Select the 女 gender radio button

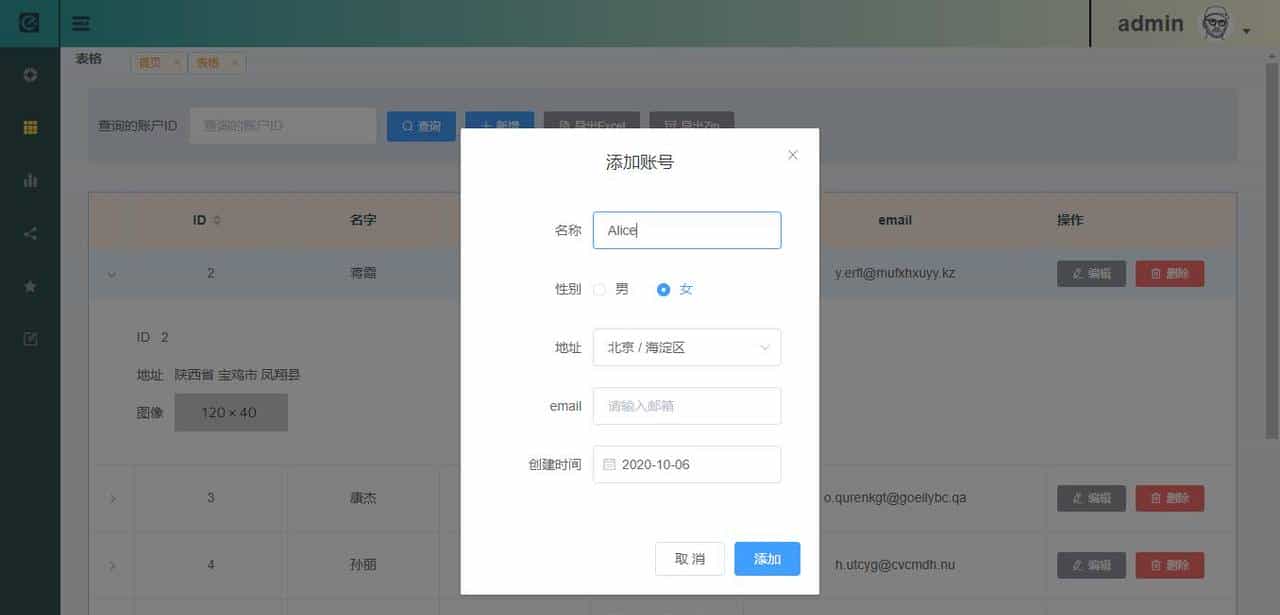pyautogui.click(x=663, y=289)
